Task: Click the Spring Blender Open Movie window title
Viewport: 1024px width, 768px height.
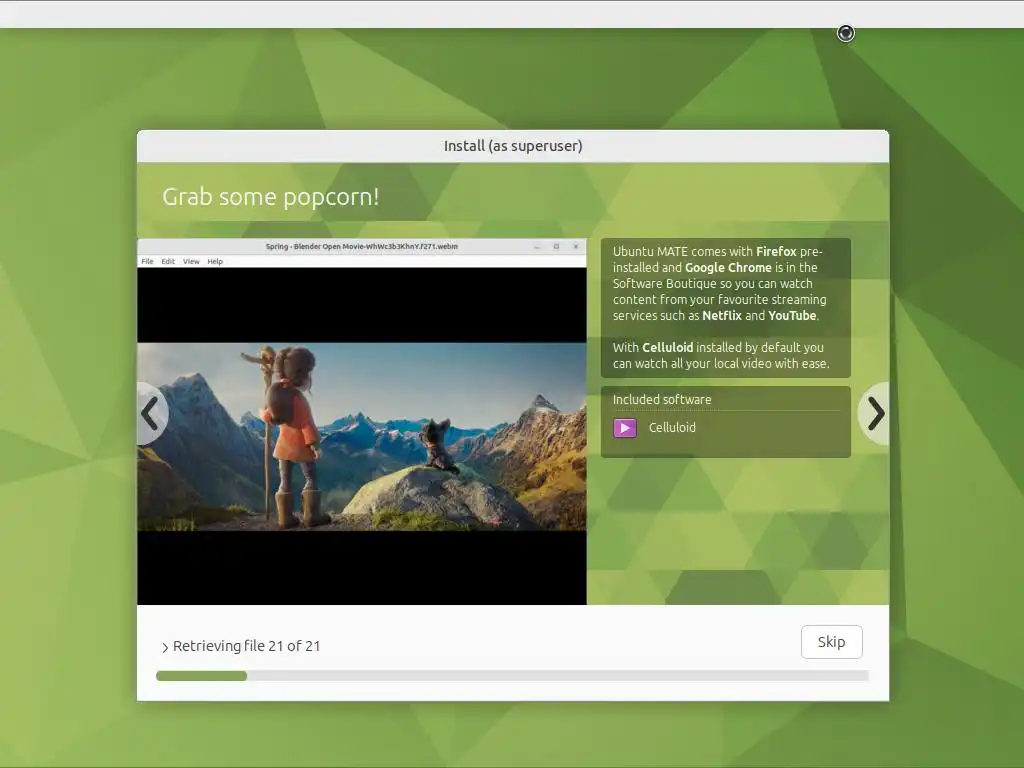Action: click(361, 246)
